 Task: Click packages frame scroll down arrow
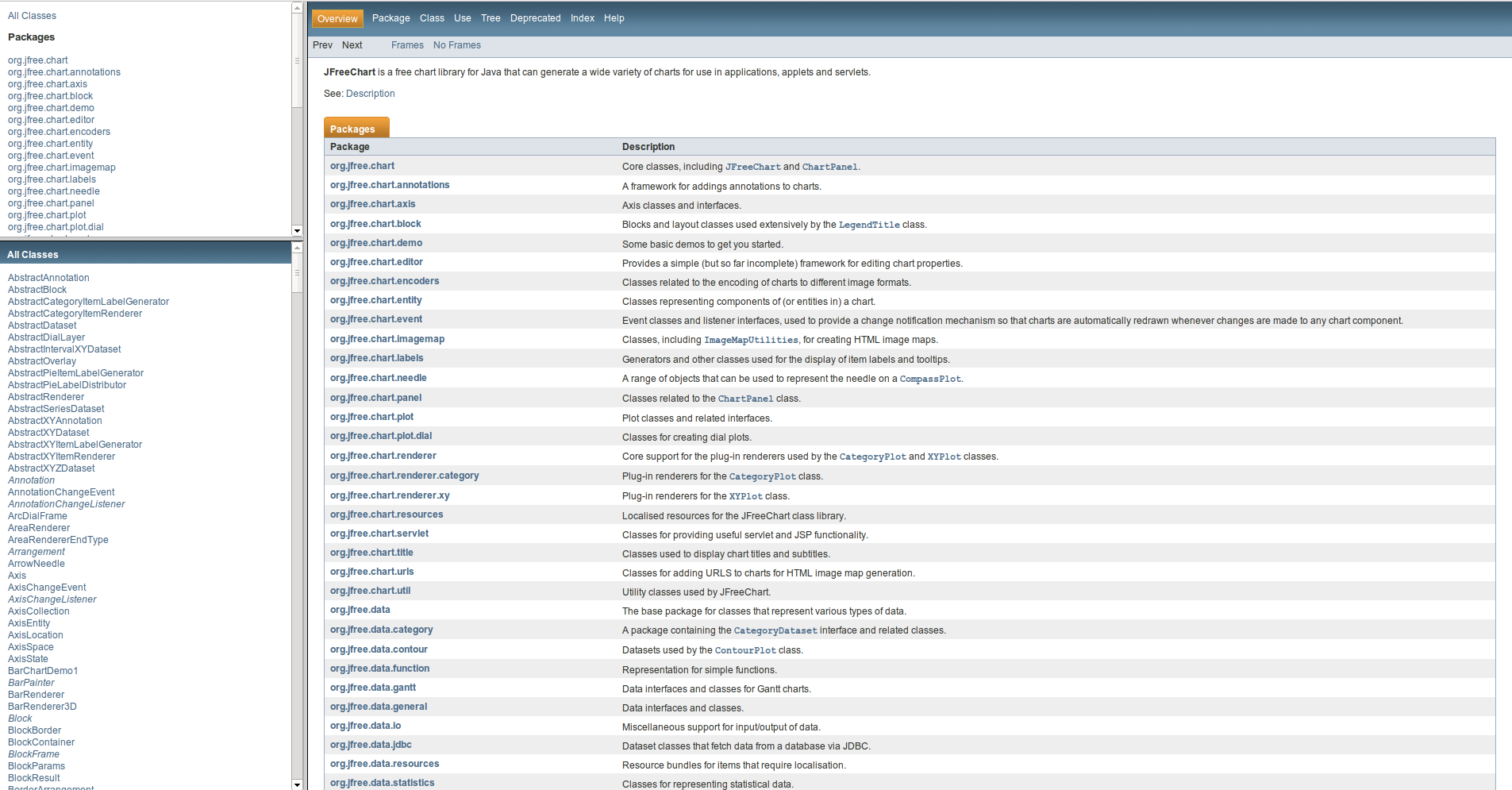tap(297, 231)
